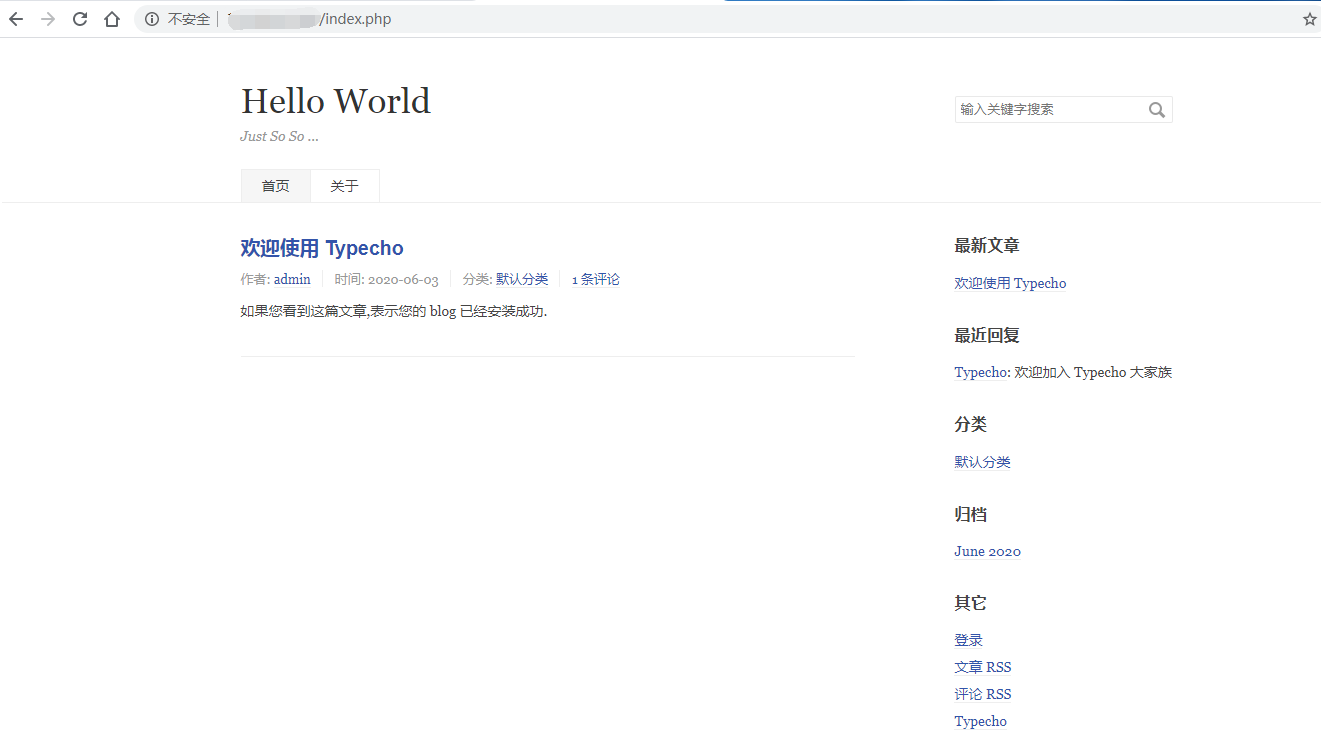Viewport: 1321px width, 753px height.
Task: Click the browser back arrow
Action: (16, 19)
